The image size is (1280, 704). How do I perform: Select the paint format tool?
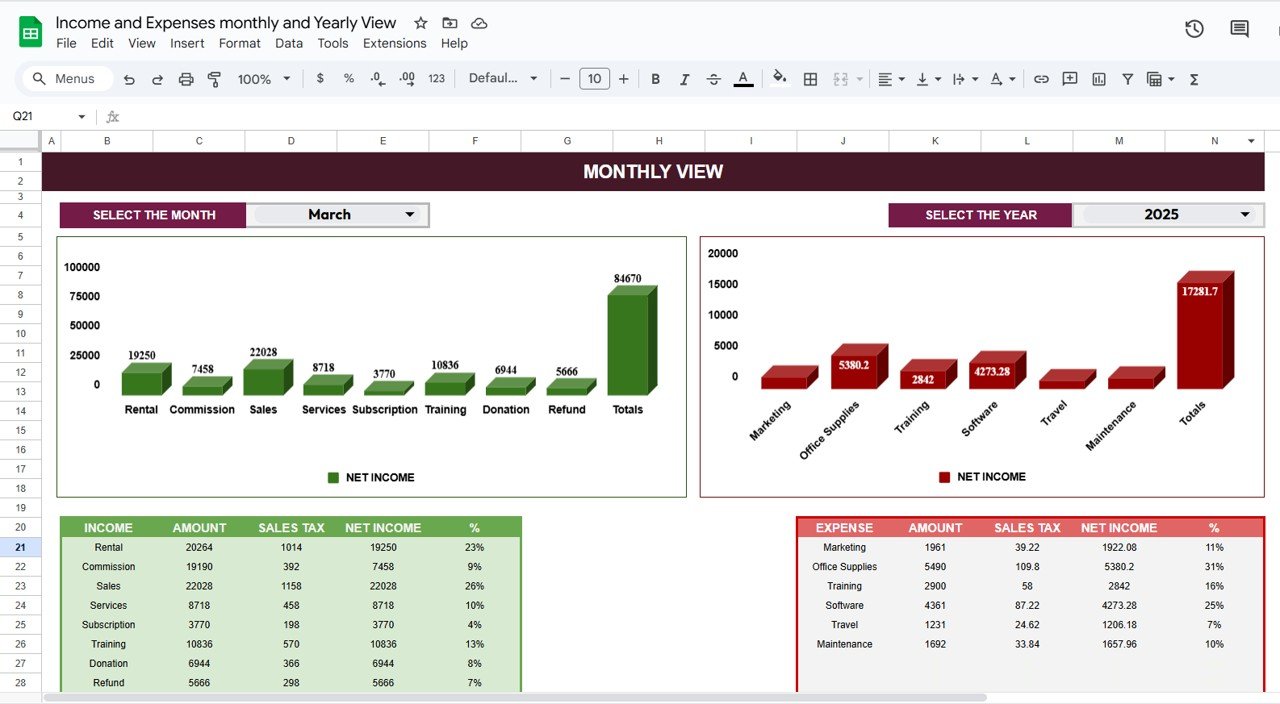click(x=213, y=79)
